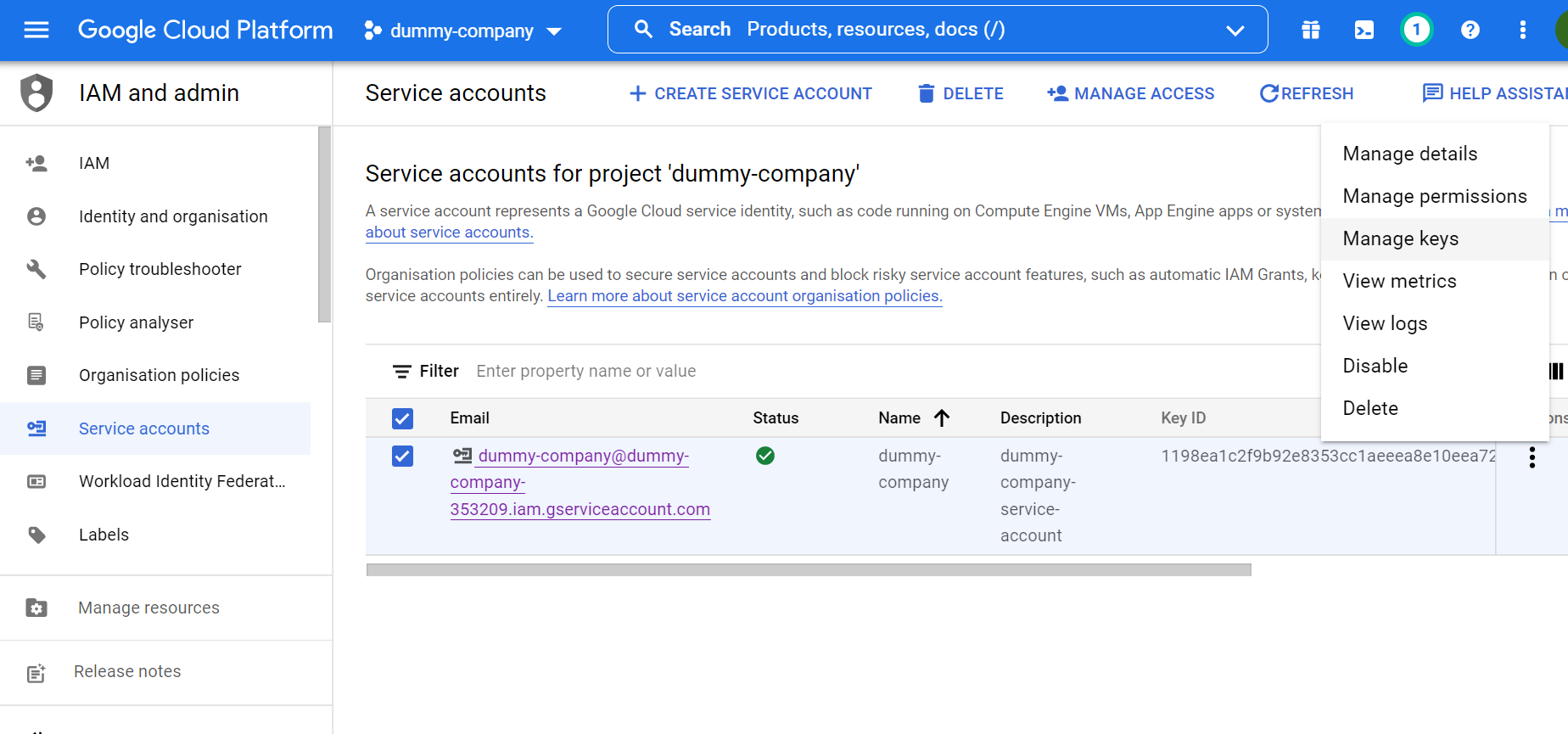Click the gift icon in header
Viewport: 1568px width, 734px height.
pyautogui.click(x=1311, y=31)
